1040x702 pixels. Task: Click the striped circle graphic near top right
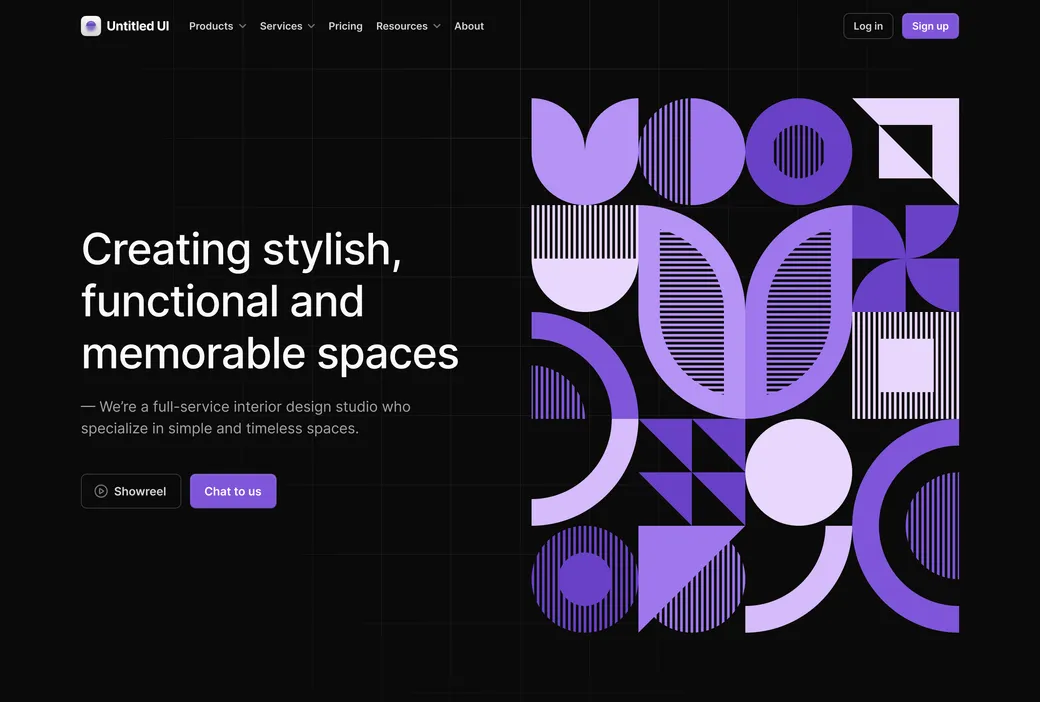(800, 150)
